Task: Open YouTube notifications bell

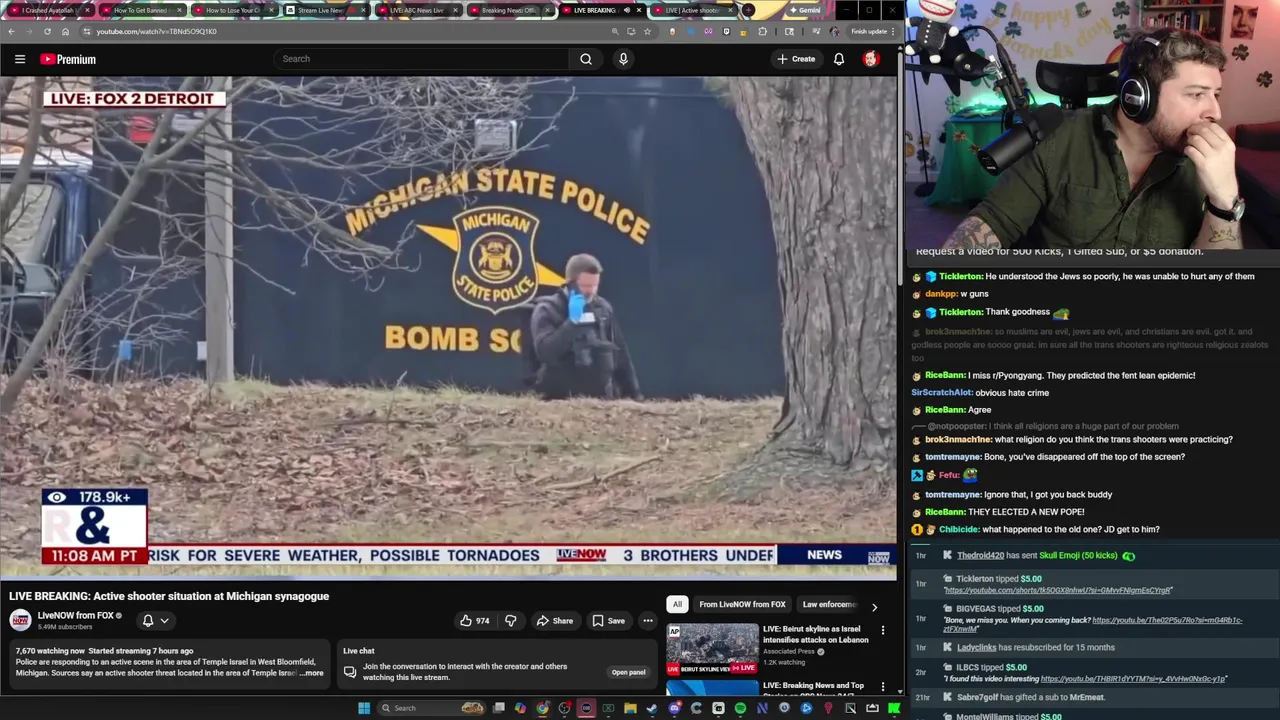Action: click(839, 59)
